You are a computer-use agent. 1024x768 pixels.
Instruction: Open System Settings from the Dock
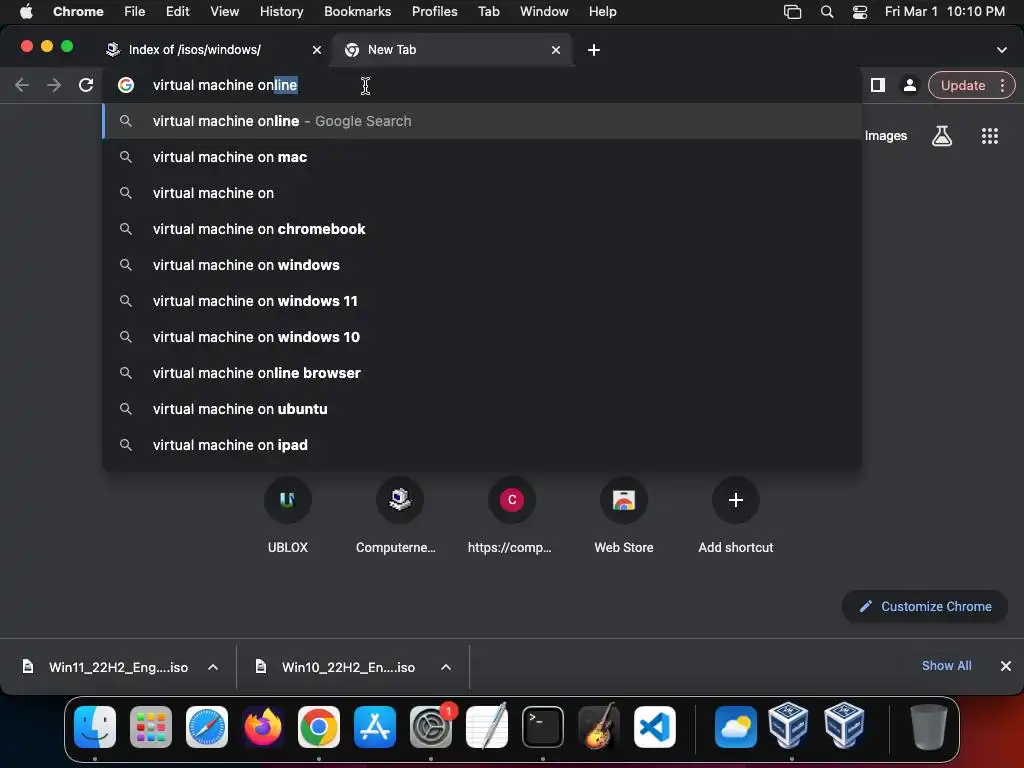[431, 726]
